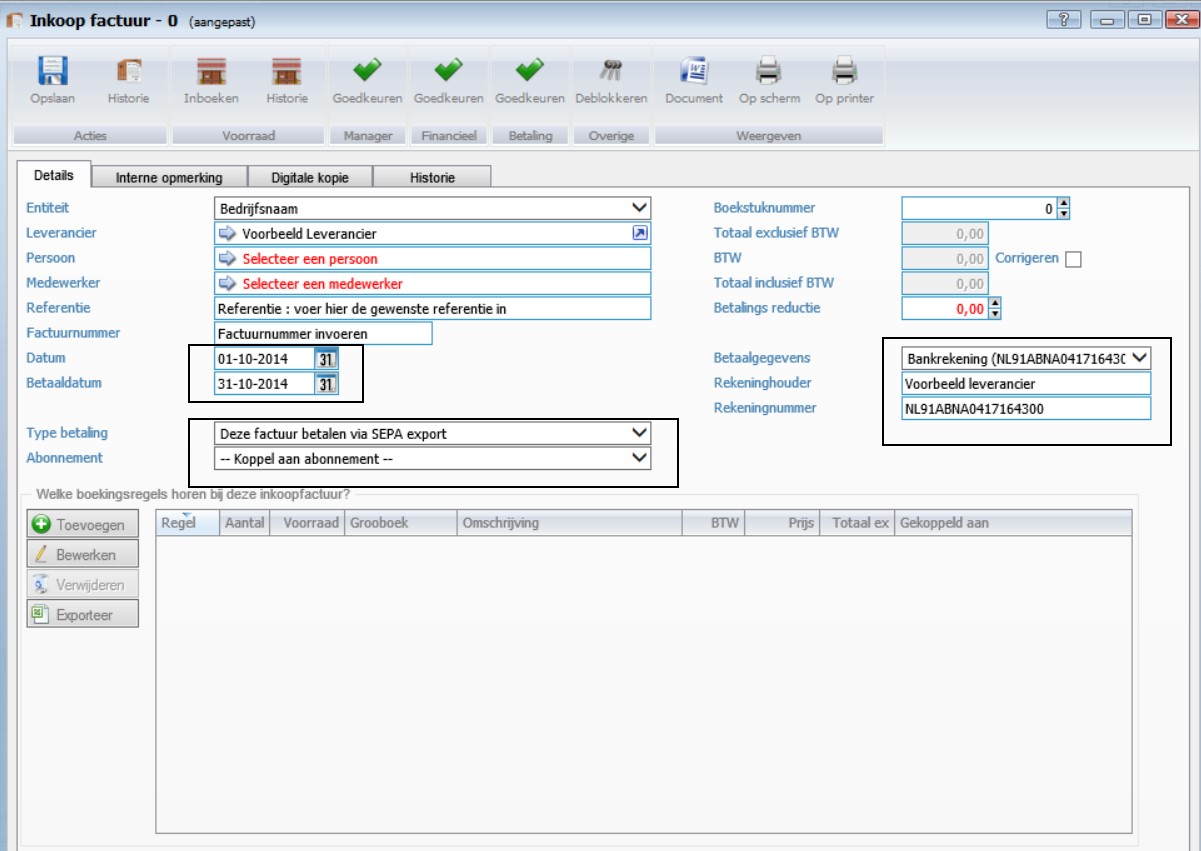Click the Toevoegen button
Image resolution: width=1201 pixels, height=851 pixels.
click(82, 524)
